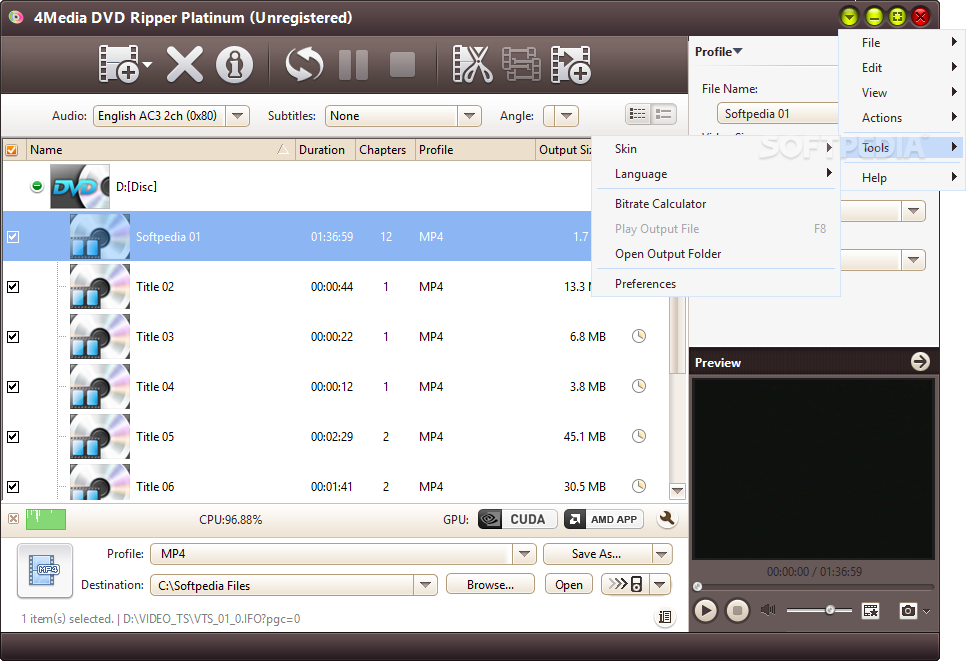The image size is (966, 661).
Task: Click the output-to-device arrow button
Action: point(625,584)
